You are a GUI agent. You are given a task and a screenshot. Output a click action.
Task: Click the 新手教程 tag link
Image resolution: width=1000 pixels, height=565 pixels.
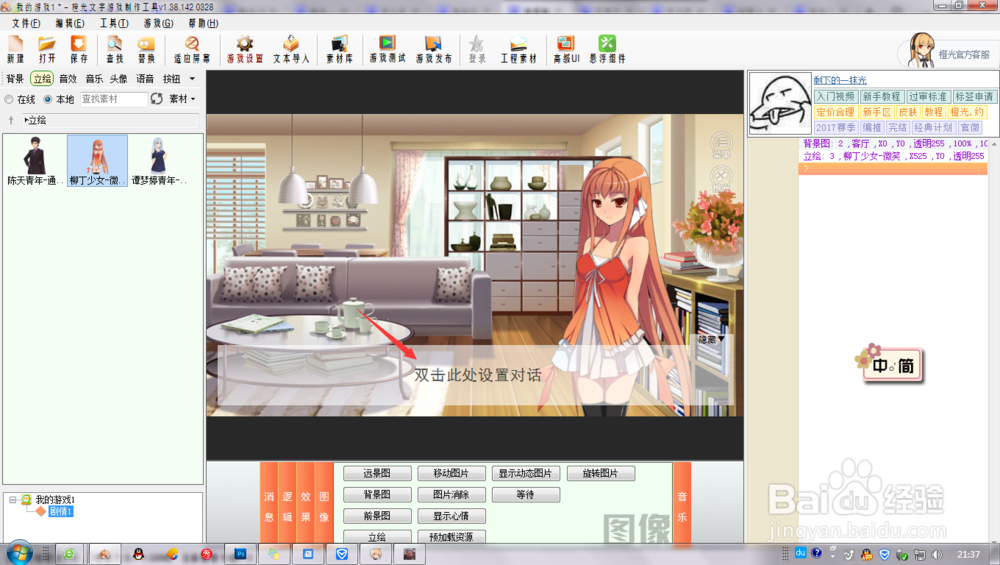coord(881,96)
